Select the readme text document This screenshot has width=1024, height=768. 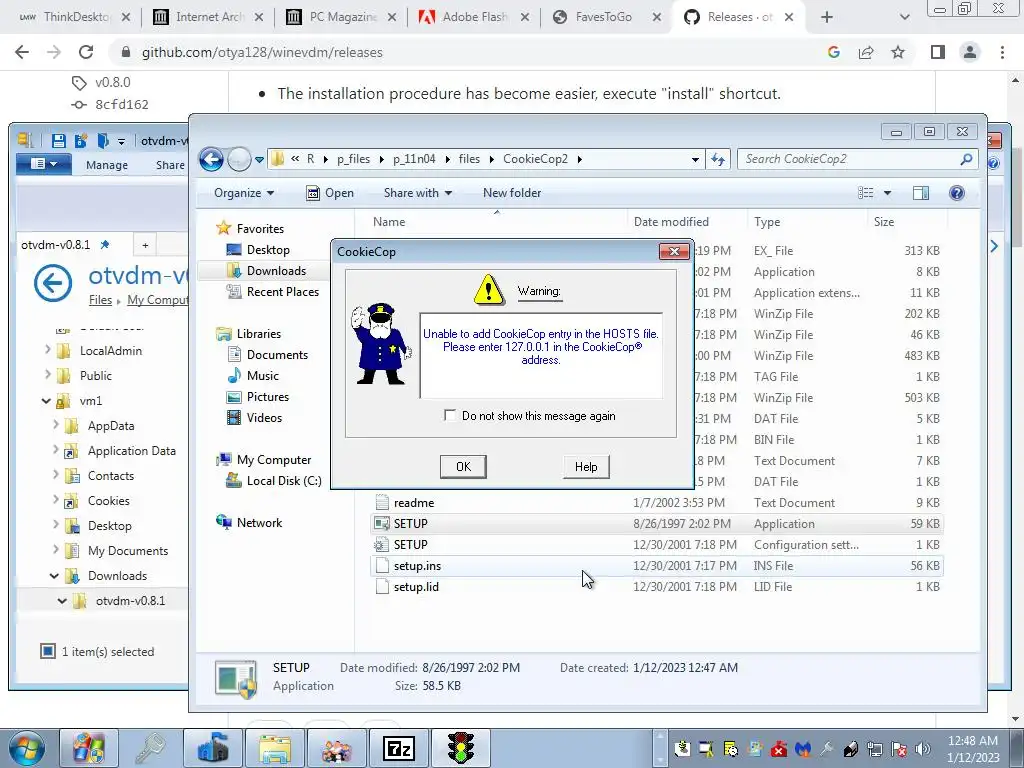pos(413,503)
